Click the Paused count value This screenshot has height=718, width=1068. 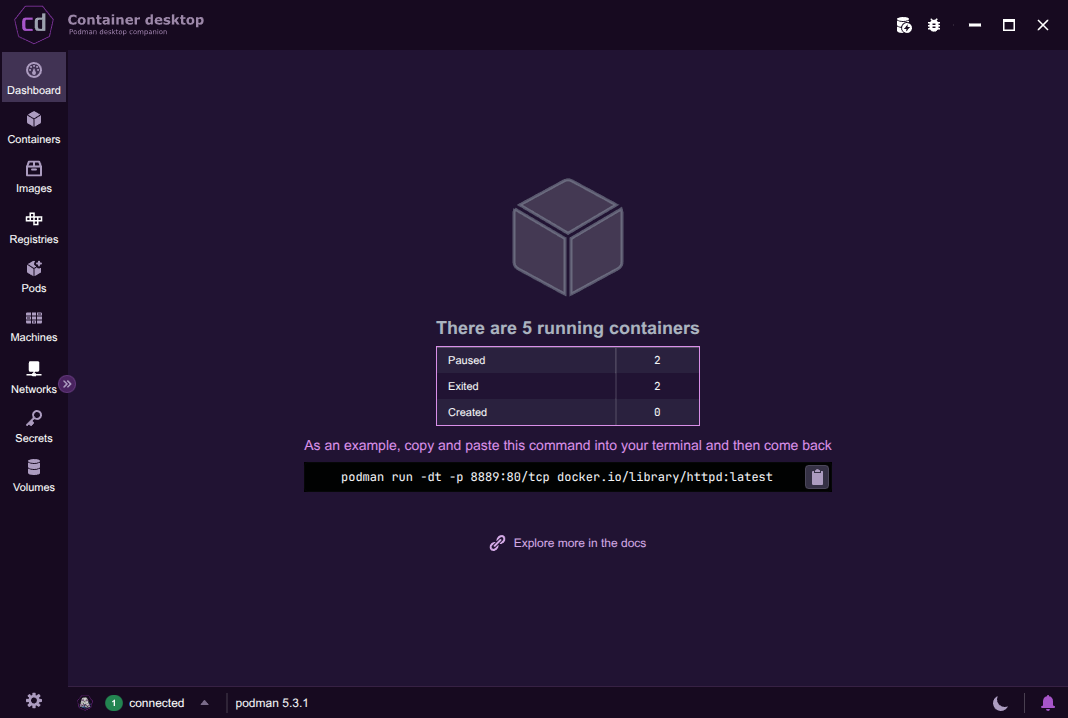tap(657, 360)
